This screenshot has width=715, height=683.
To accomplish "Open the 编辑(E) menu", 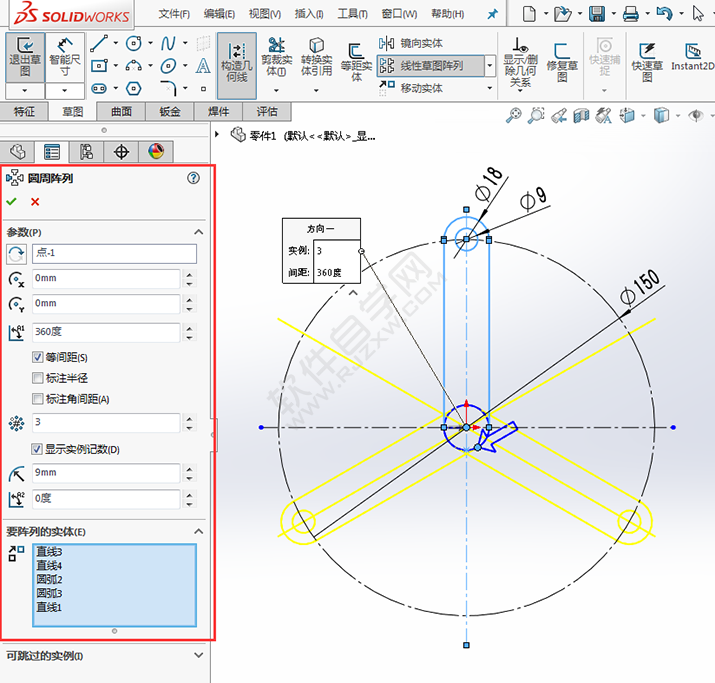I will (219, 14).
